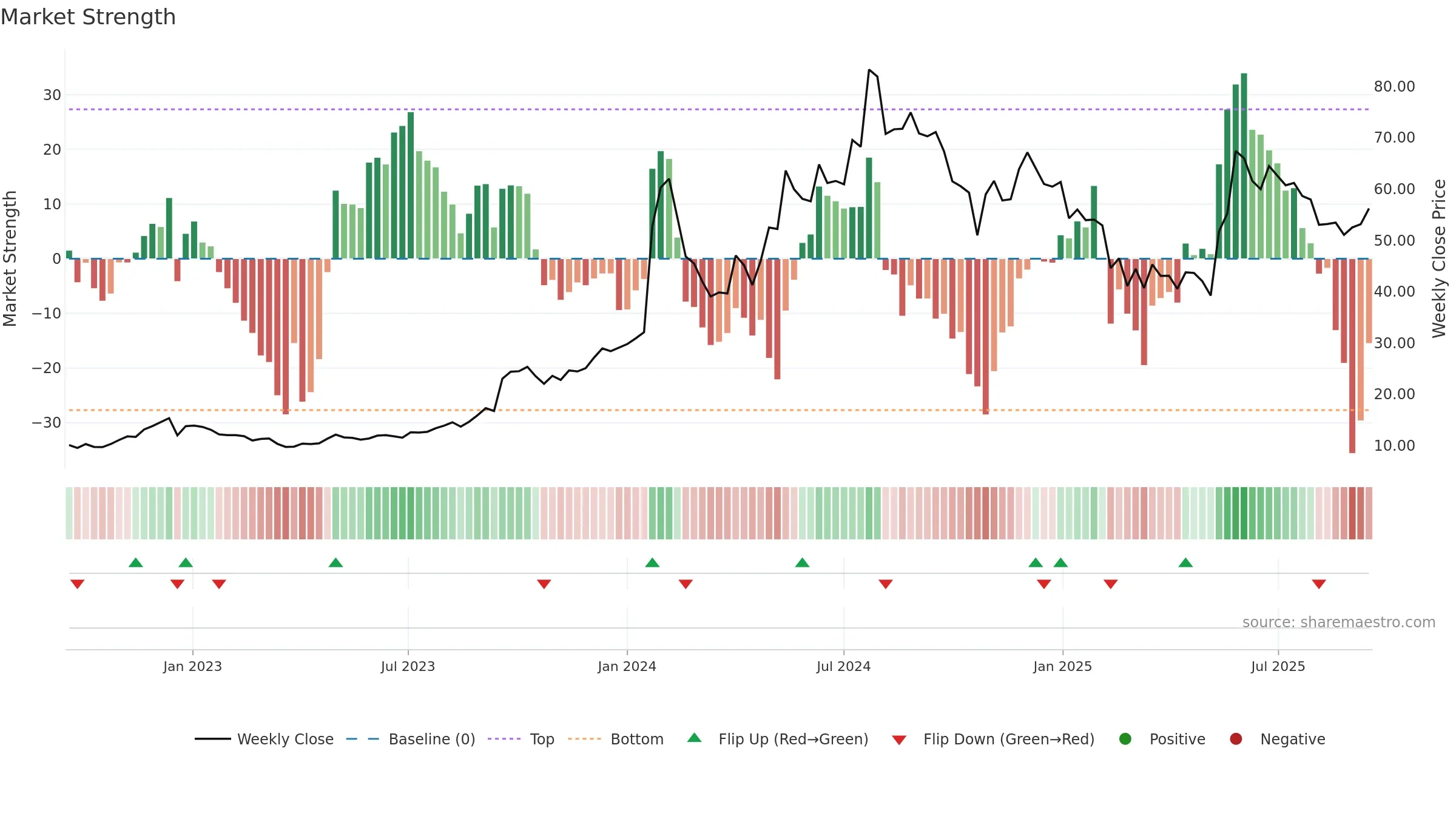Click the 30 tick on left axis

point(52,95)
